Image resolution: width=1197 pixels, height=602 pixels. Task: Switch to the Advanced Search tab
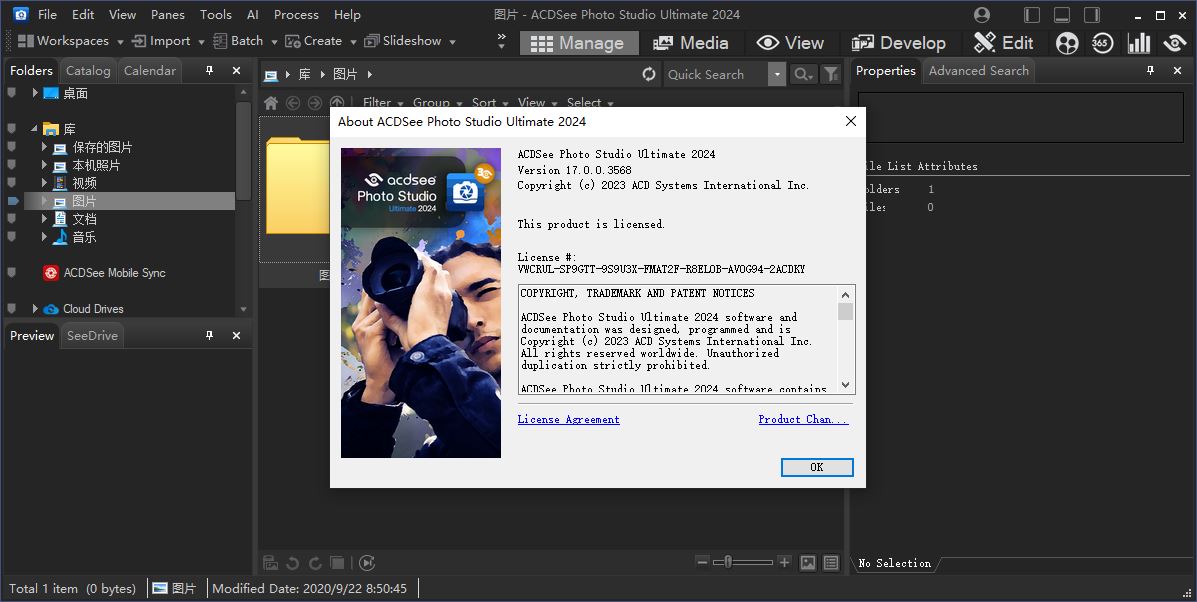coord(979,71)
